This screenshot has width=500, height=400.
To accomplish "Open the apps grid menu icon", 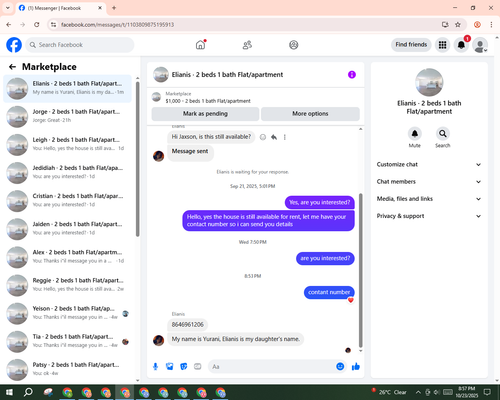I will pos(442,45).
